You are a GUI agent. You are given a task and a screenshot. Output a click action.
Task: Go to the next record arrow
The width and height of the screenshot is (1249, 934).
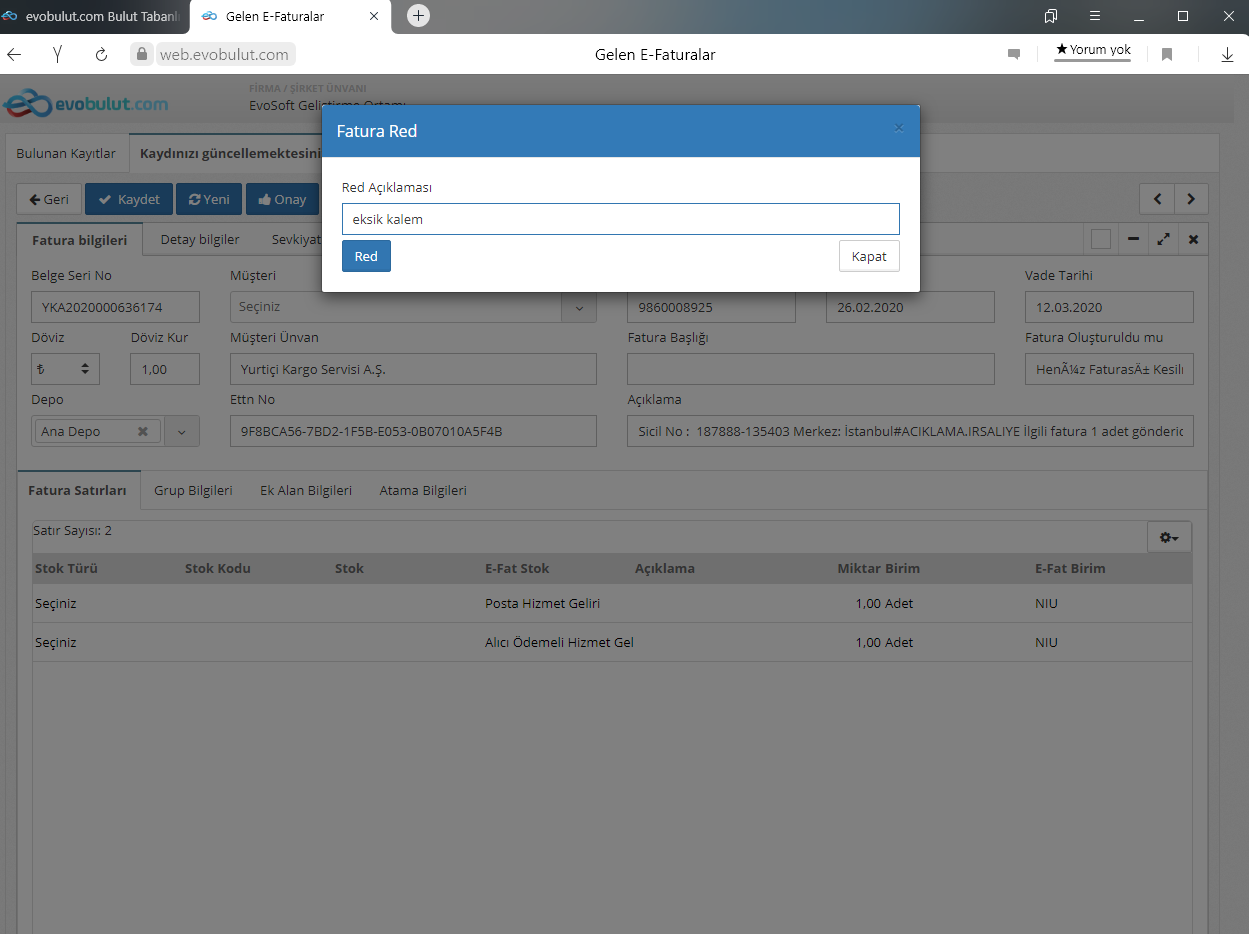pos(1191,199)
